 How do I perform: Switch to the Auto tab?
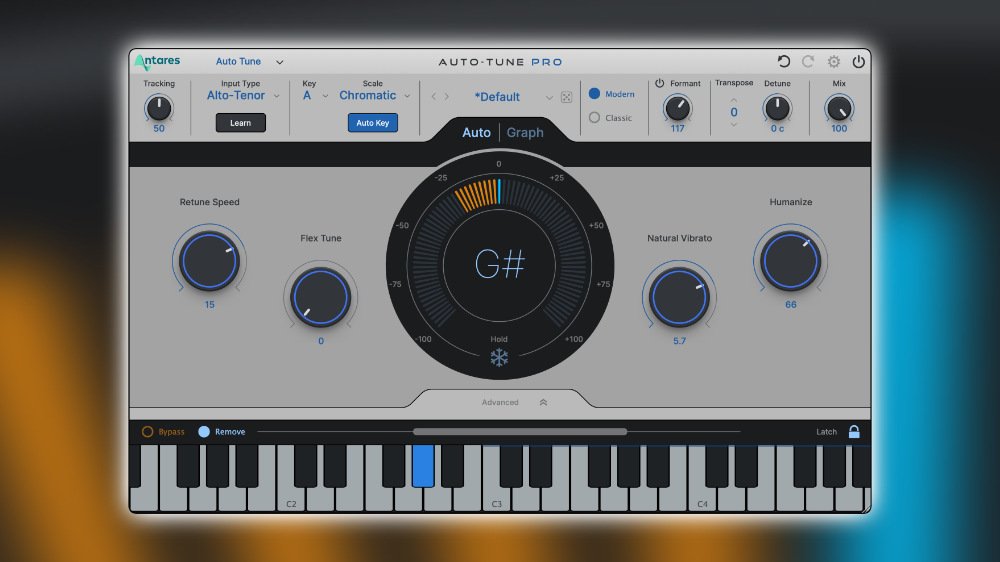(476, 133)
